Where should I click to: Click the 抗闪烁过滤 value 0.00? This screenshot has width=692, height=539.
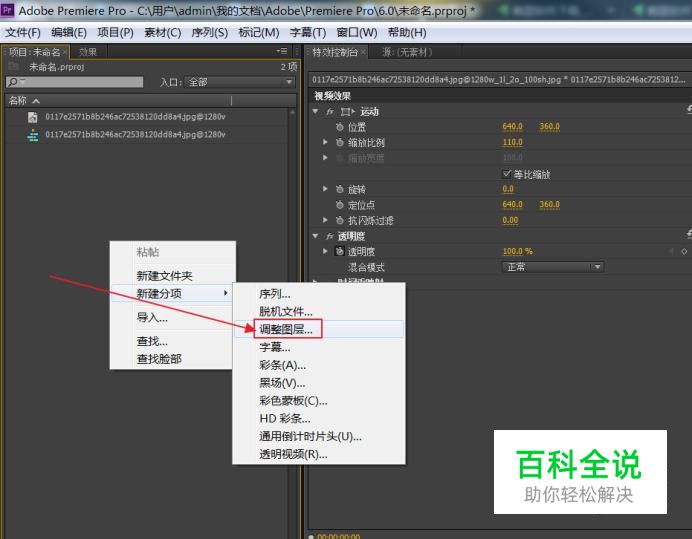click(510, 220)
